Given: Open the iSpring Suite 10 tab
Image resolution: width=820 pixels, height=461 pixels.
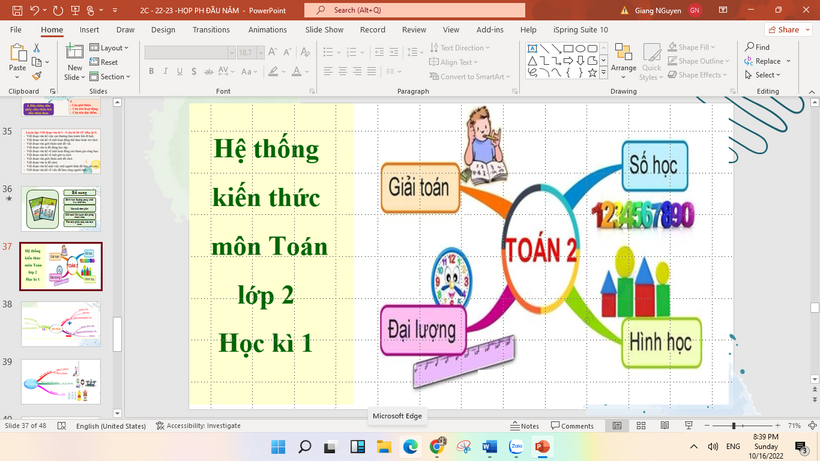Looking at the screenshot, I should click(x=579, y=30).
